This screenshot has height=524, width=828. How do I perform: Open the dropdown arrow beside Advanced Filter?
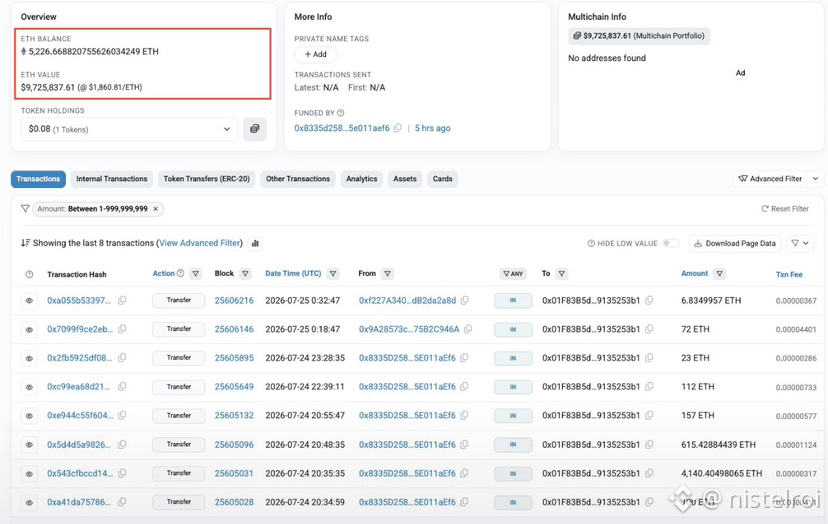(x=816, y=179)
